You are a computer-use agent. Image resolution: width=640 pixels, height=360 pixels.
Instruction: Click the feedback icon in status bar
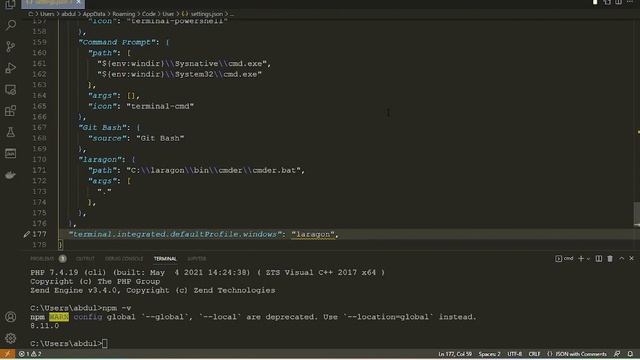[x=617, y=354]
